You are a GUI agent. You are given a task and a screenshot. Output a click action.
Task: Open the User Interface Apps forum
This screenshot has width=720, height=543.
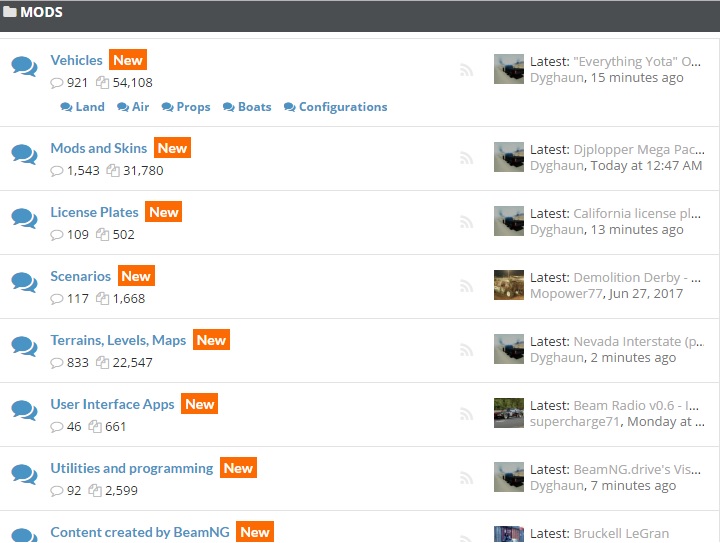[112, 404]
